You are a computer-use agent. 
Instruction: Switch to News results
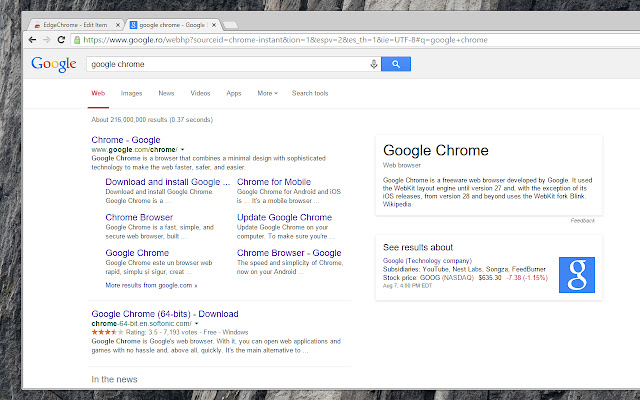point(166,93)
